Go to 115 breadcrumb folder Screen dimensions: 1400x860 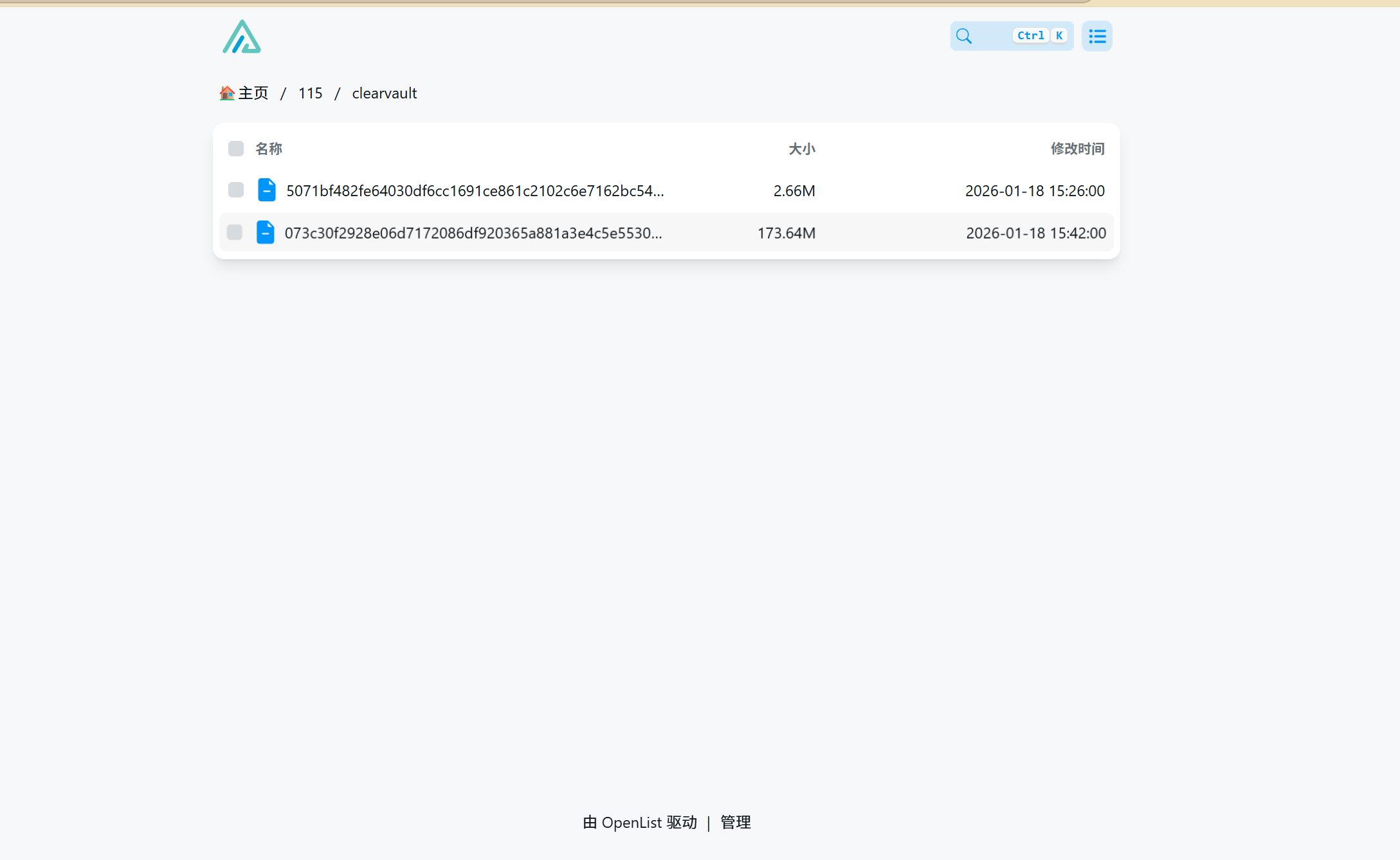click(310, 93)
